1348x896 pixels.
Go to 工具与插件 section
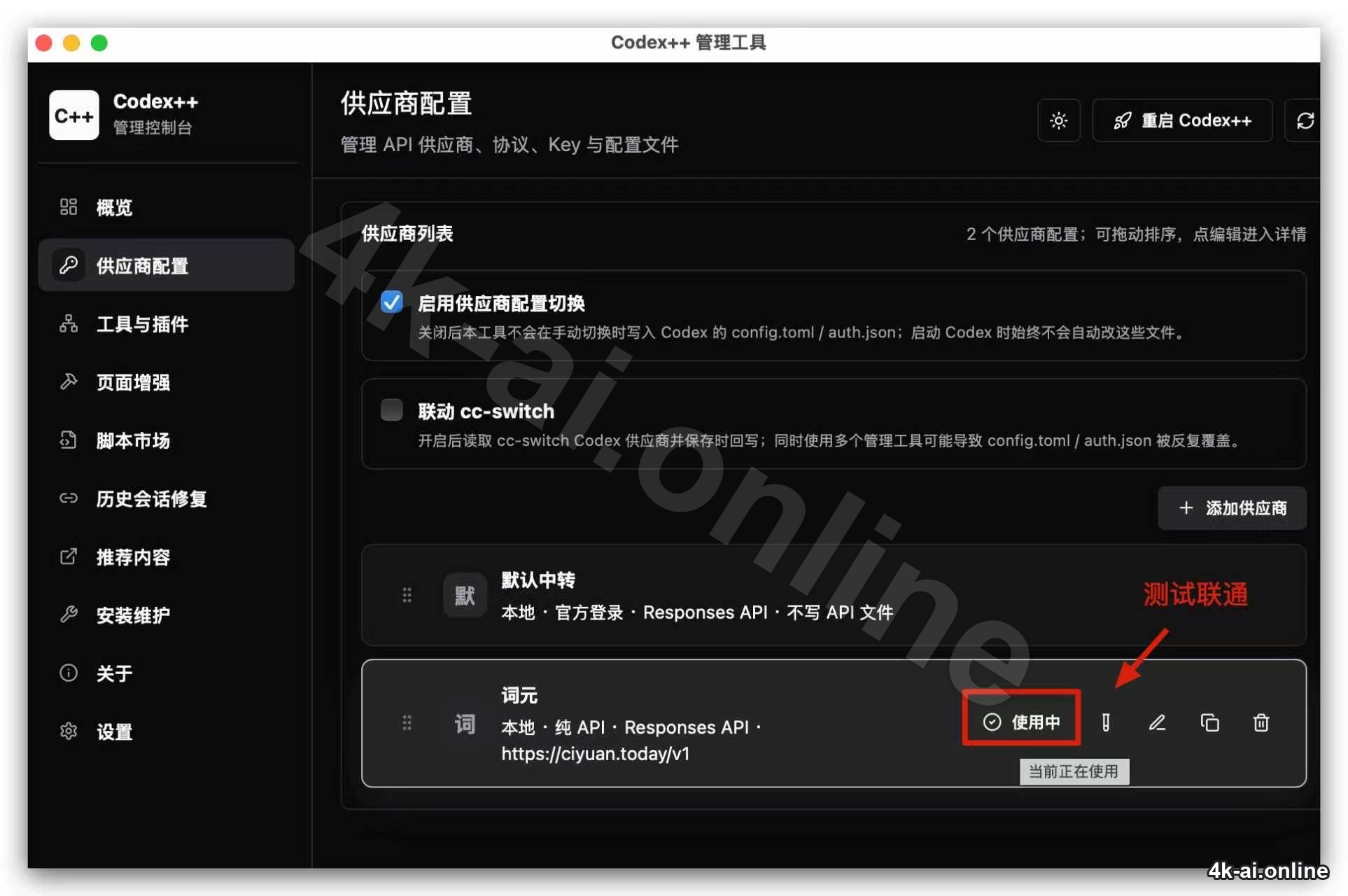[x=167, y=323]
